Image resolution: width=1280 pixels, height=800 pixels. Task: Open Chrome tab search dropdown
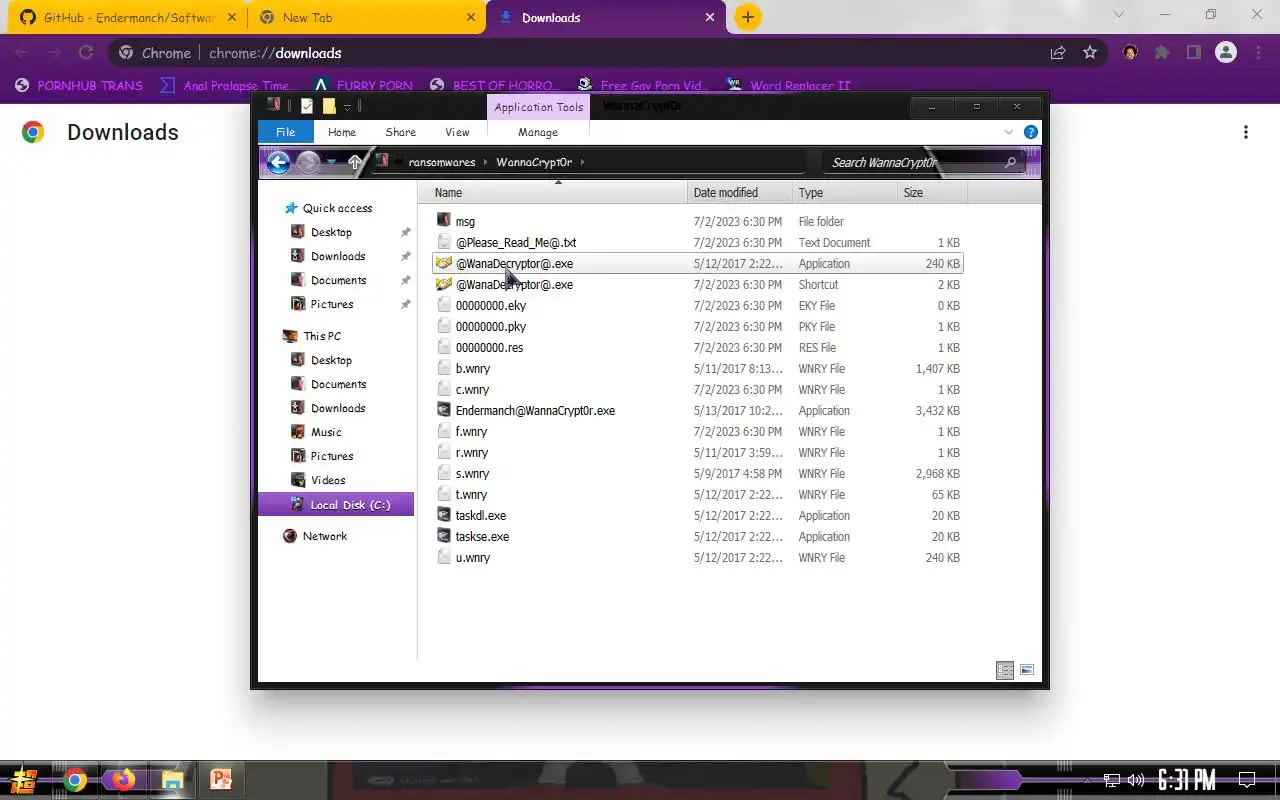1119,15
